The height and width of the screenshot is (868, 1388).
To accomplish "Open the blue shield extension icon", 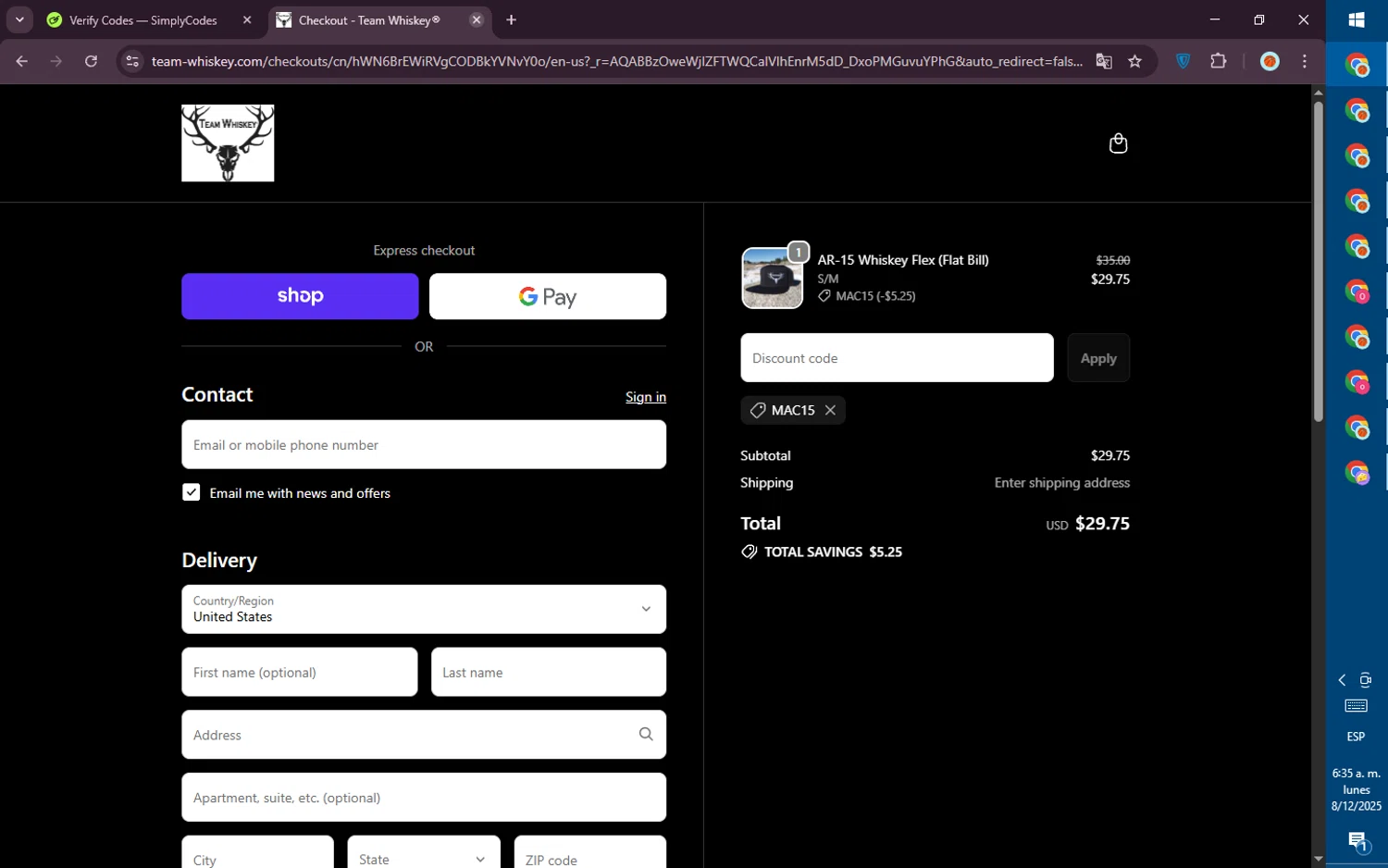I will 1183,61.
